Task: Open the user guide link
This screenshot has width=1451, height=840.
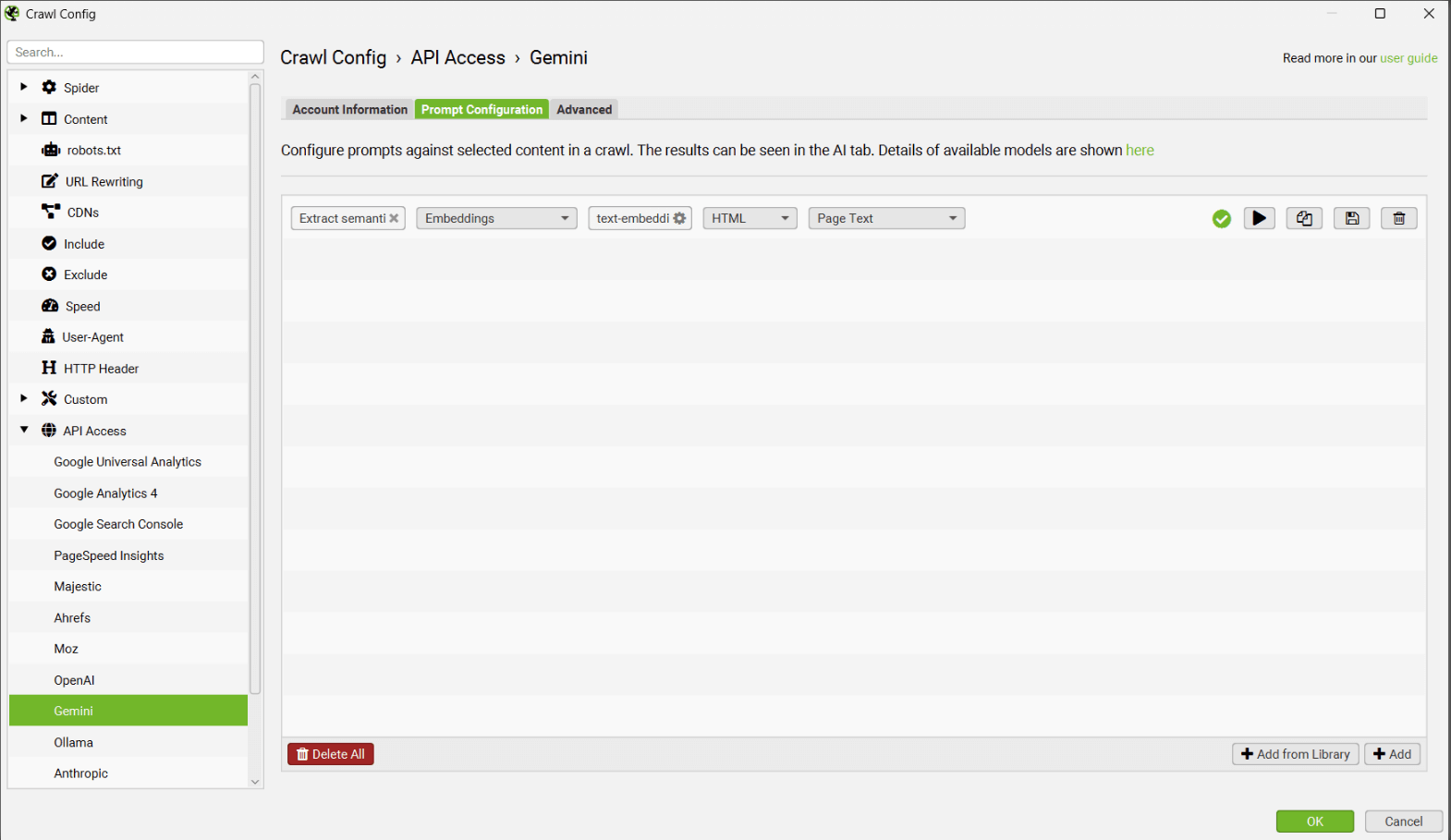Action: (x=1408, y=58)
